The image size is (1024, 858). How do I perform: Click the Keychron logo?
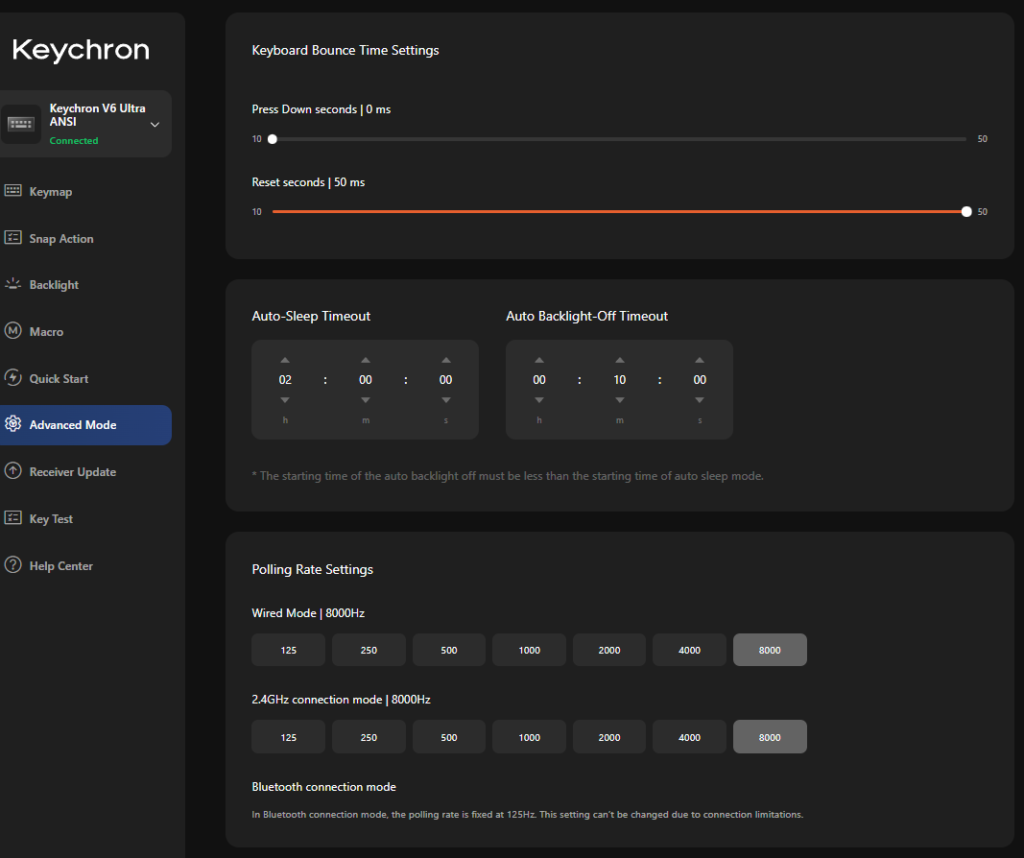tap(81, 50)
